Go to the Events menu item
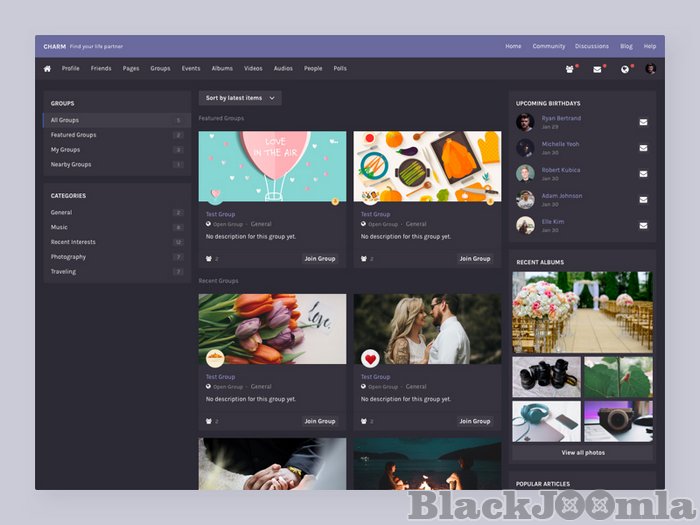This screenshot has width=700, height=525. tap(190, 69)
